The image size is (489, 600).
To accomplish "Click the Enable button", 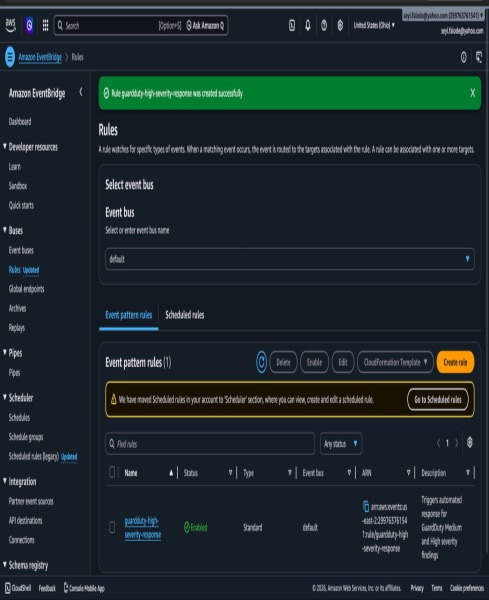I will 315,362.
